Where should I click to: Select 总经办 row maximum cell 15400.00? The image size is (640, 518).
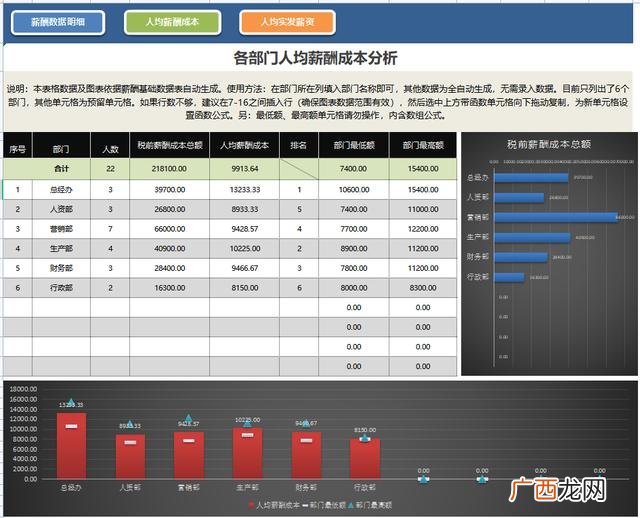pos(423,190)
